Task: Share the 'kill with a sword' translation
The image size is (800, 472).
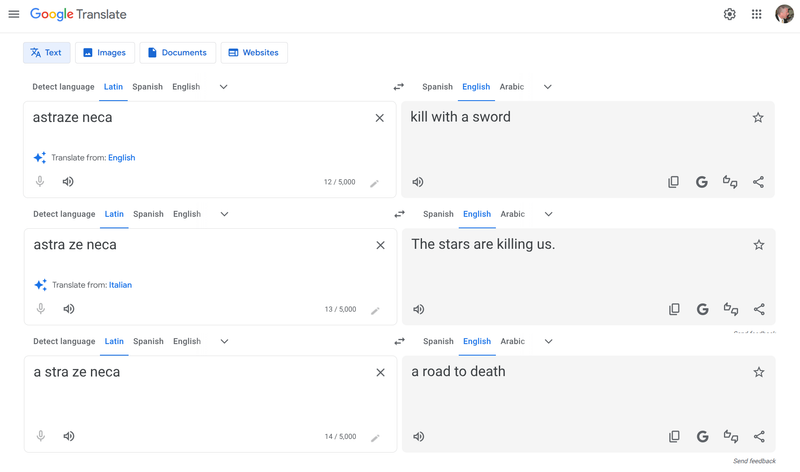Action: click(x=758, y=182)
